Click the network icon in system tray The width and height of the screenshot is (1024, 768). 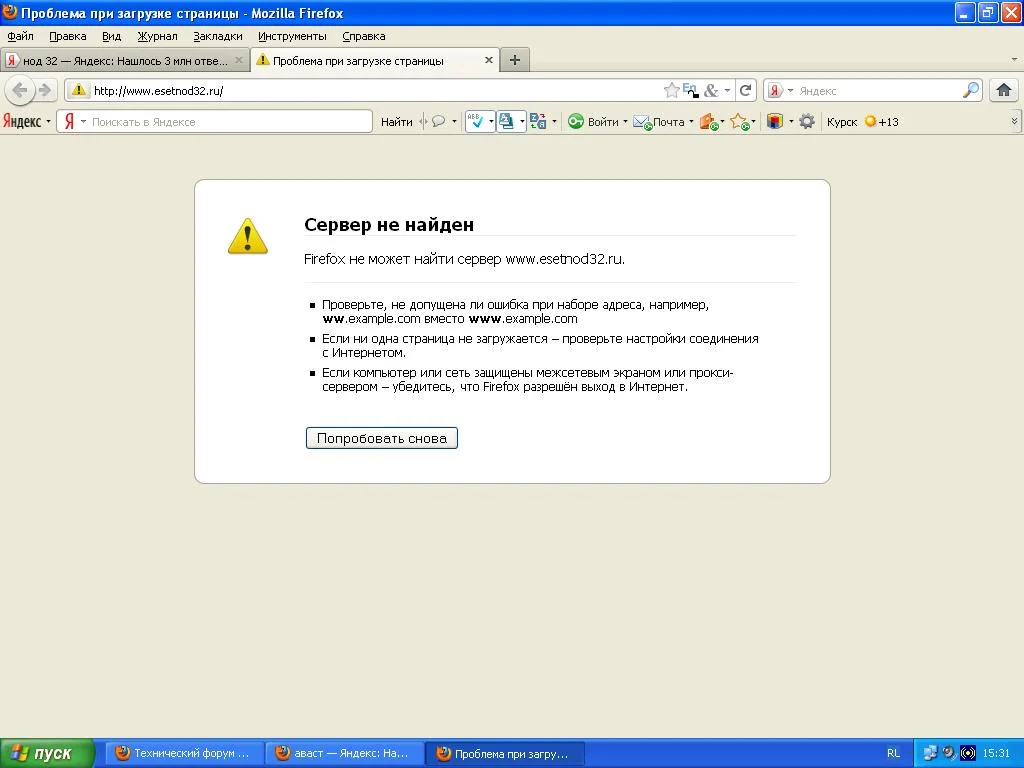coord(930,753)
